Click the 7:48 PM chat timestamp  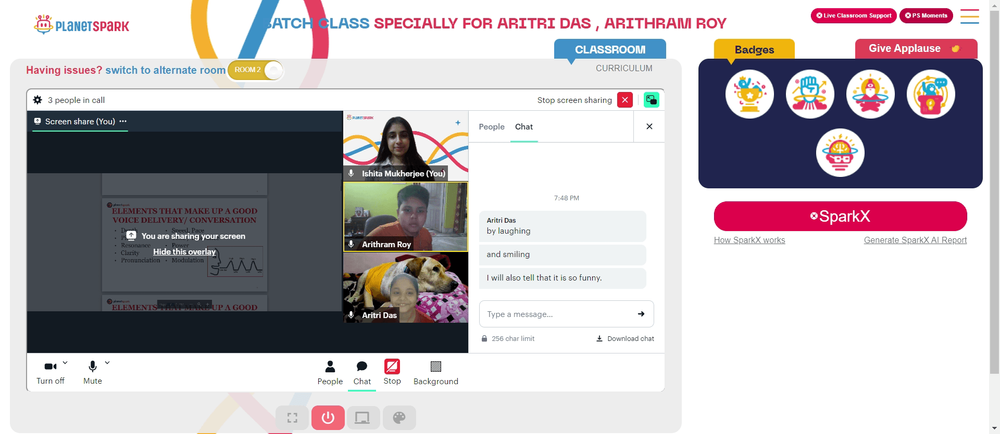(566, 198)
